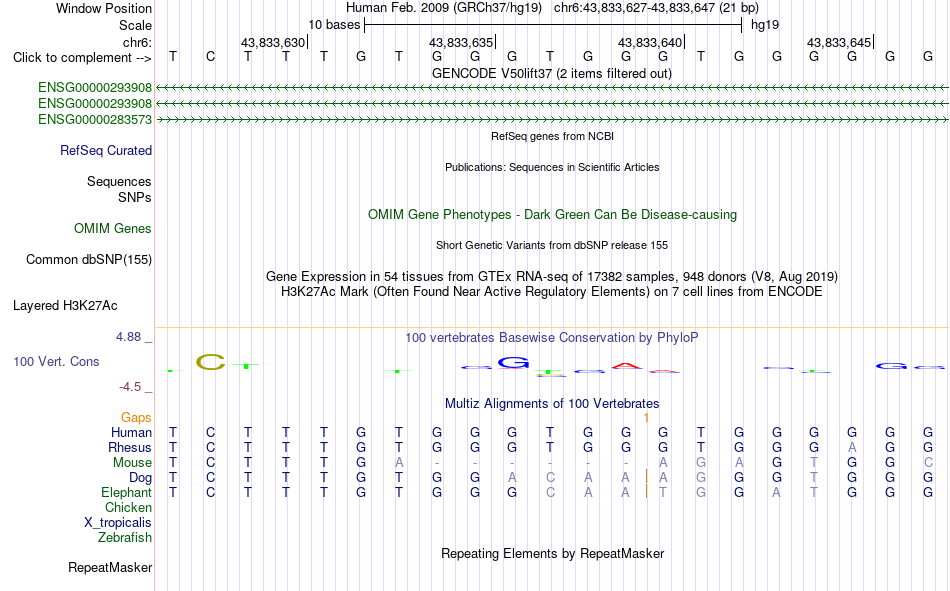Click the orange '1' gap marker

coord(646,418)
